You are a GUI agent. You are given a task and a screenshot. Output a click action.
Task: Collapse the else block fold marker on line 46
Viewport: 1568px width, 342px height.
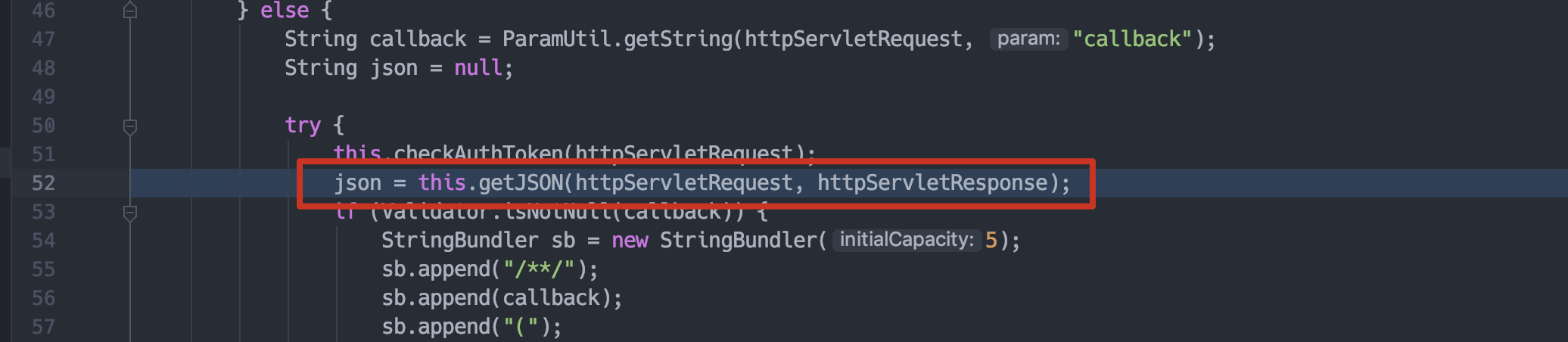(130, 11)
